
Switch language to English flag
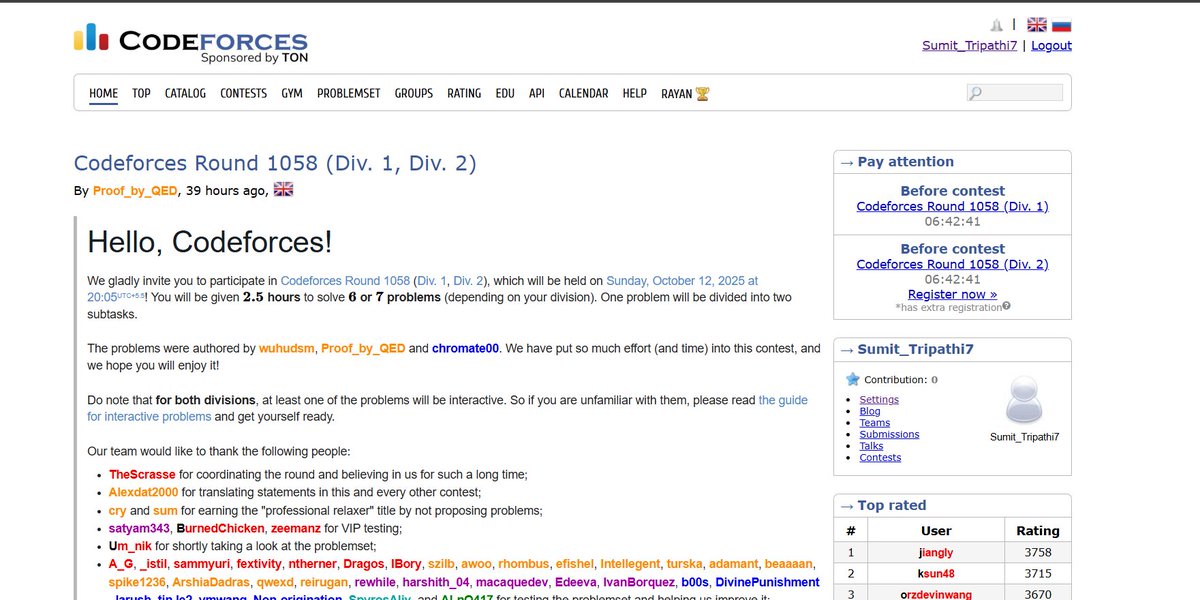[1037, 25]
